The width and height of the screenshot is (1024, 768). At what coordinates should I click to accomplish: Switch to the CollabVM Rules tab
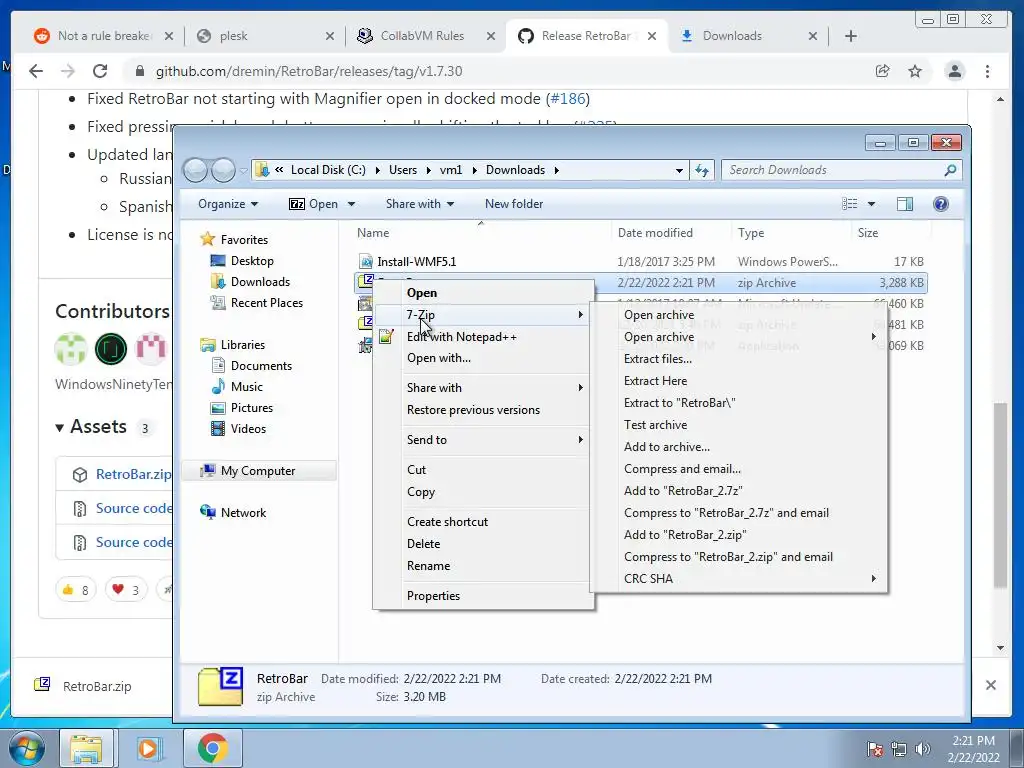coord(422,36)
